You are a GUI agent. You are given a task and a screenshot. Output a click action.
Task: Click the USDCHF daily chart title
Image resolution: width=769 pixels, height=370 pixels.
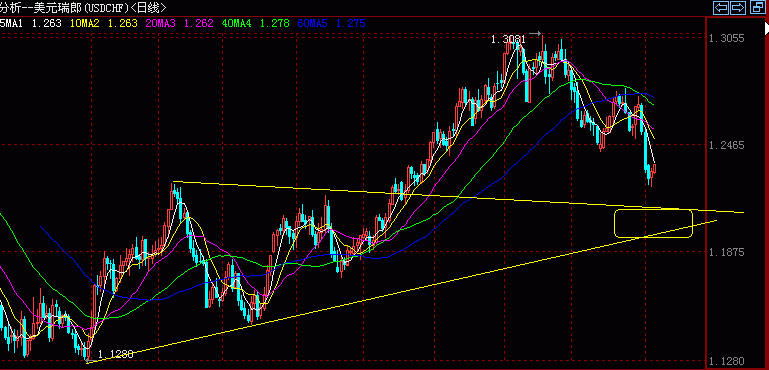click(x=83, y=7)
